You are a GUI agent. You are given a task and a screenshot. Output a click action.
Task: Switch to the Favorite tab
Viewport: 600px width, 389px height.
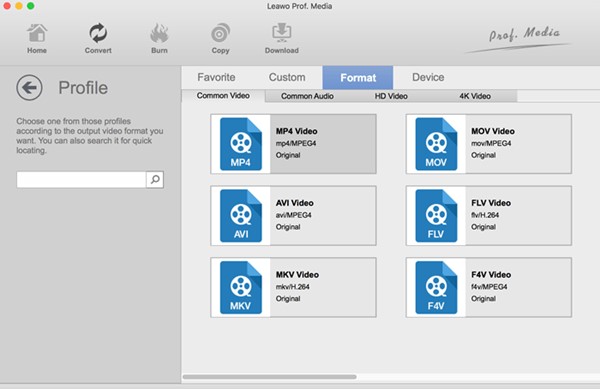216,77
